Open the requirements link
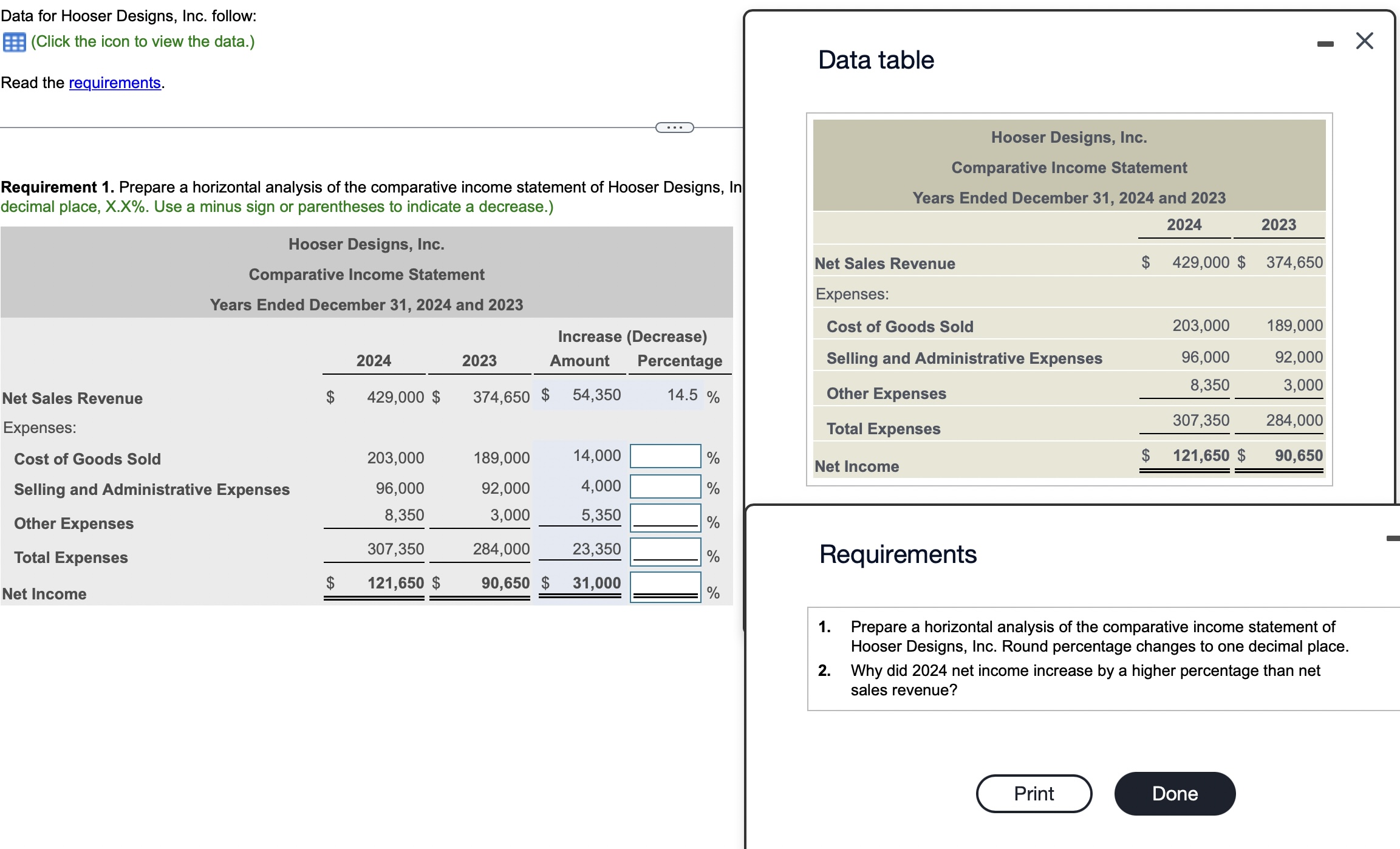The width and height of the screenshot is (1400, 849). (114, 83)
